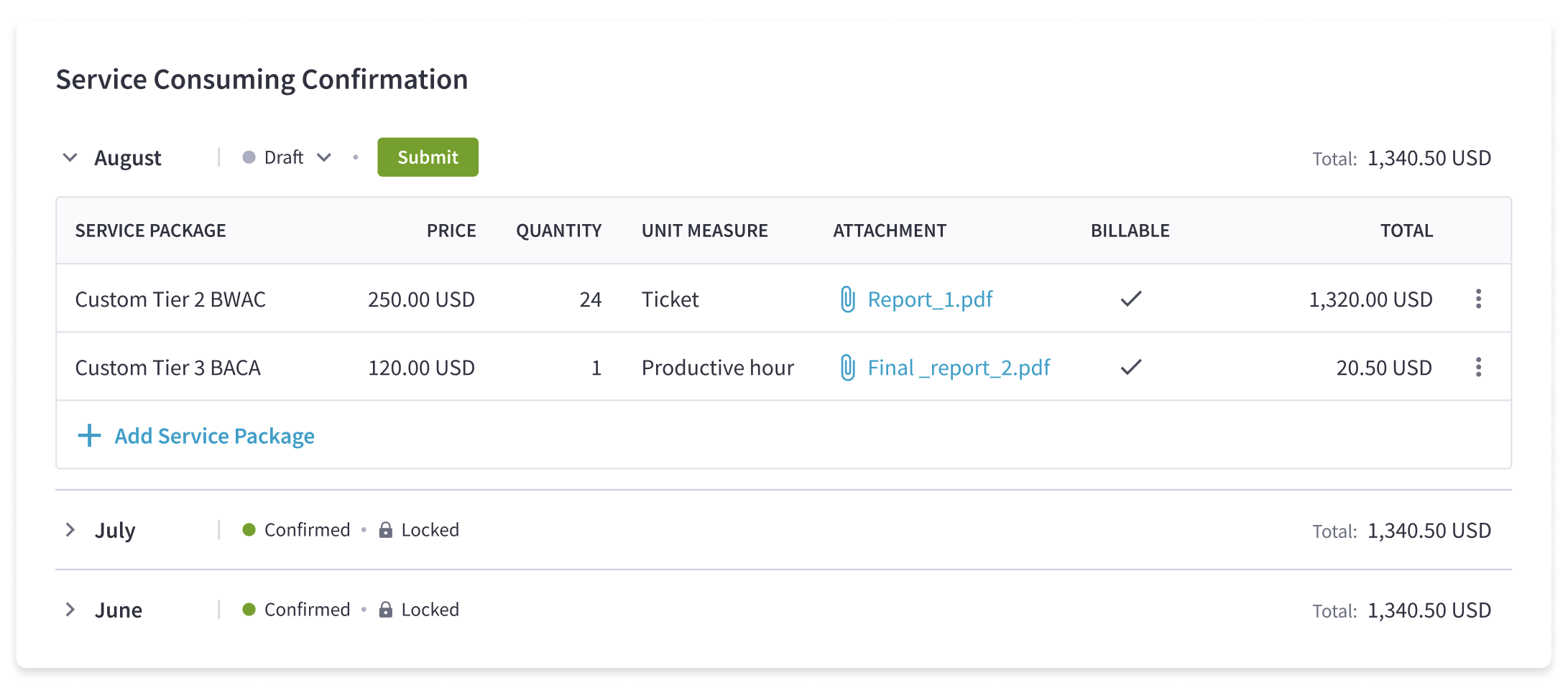
Task: Click the Service Package column header
Action: coord(150,231)
